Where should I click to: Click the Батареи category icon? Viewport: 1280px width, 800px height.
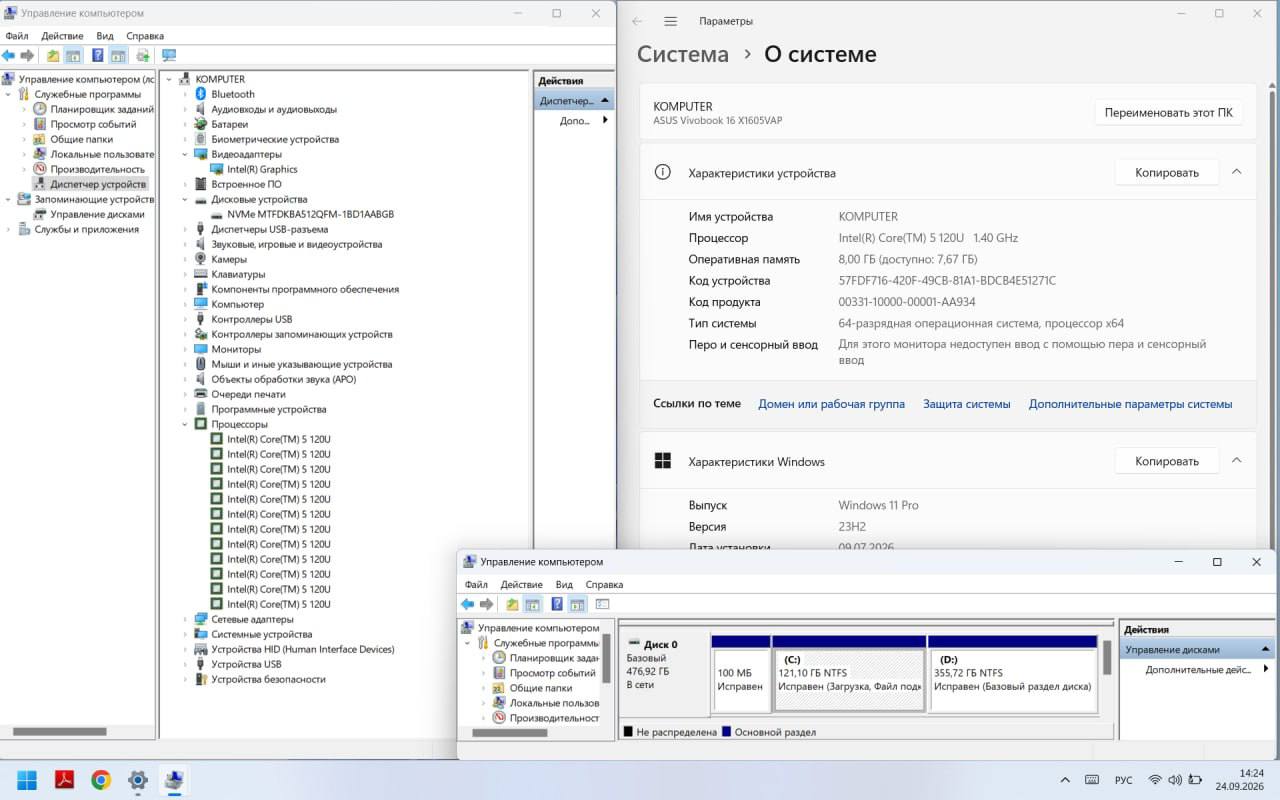201,124
